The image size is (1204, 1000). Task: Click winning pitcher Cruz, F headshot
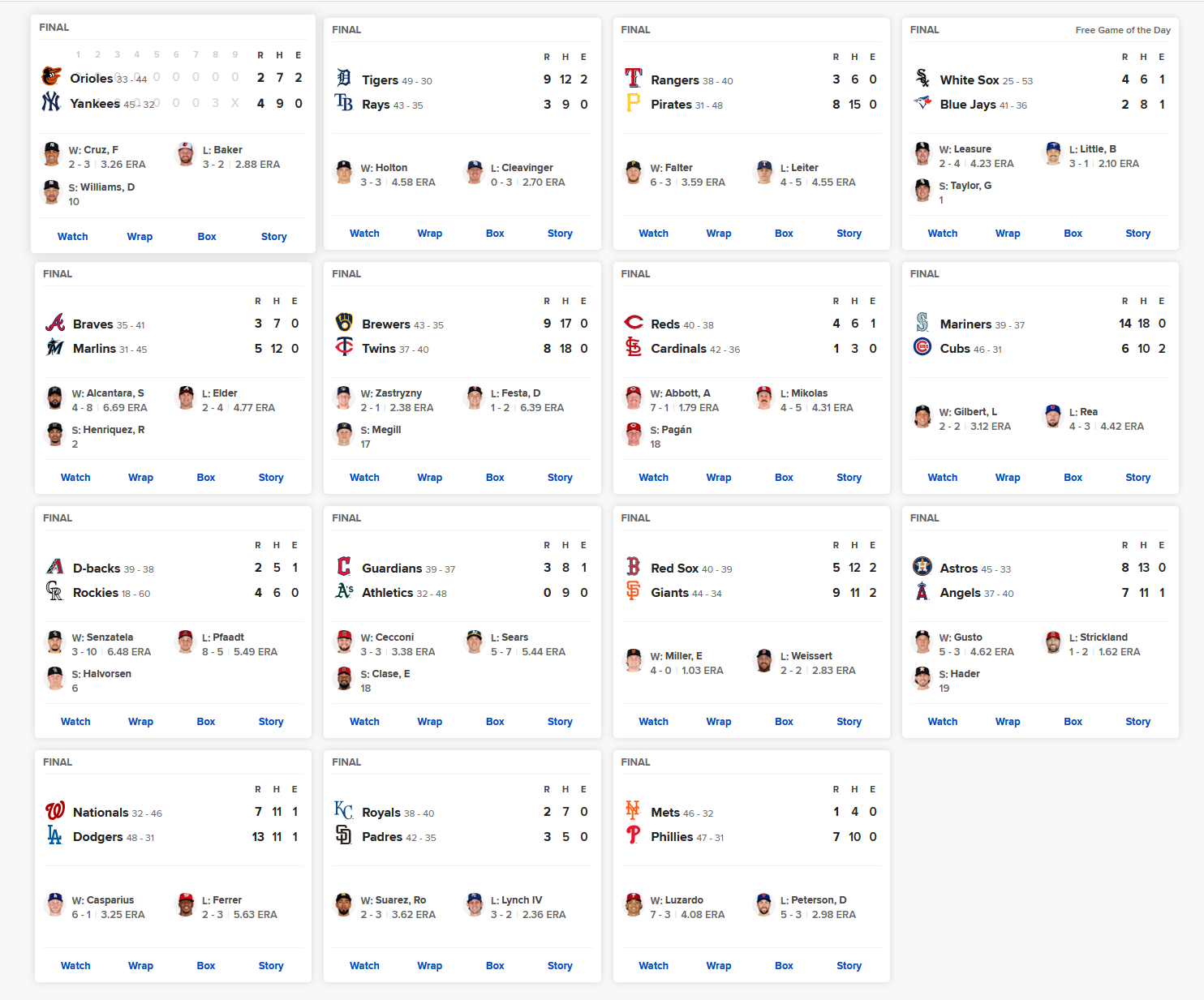(x=51, y=154)
